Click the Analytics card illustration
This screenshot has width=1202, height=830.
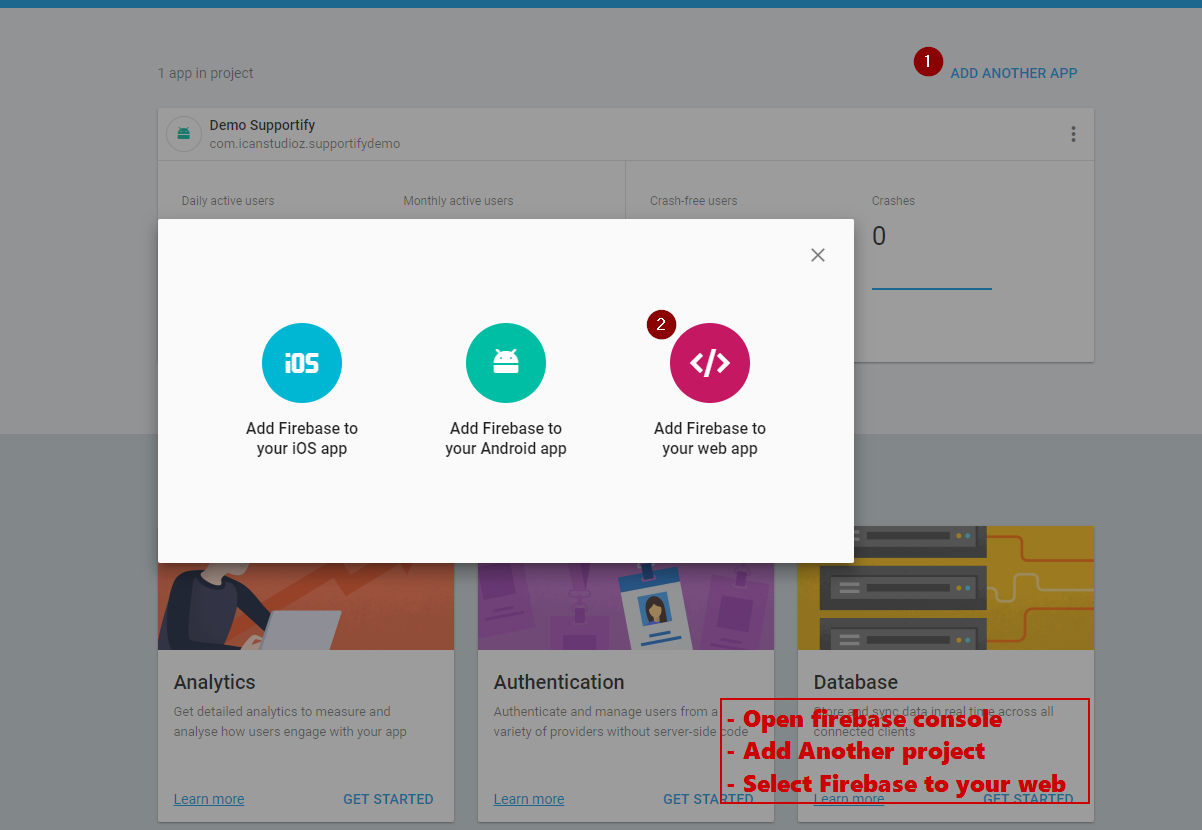pos(306,606)
